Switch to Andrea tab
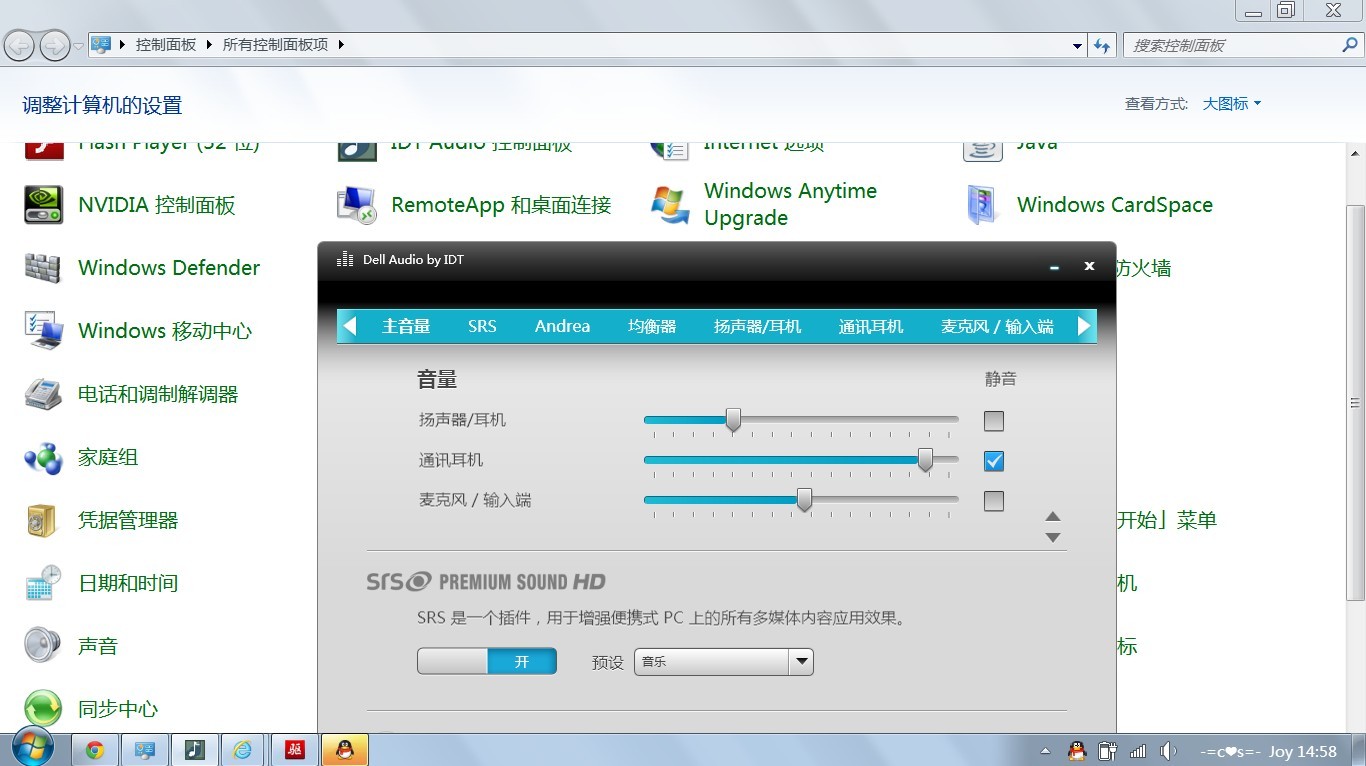This screenshot has height=766, width=1366. pos(562,326)
